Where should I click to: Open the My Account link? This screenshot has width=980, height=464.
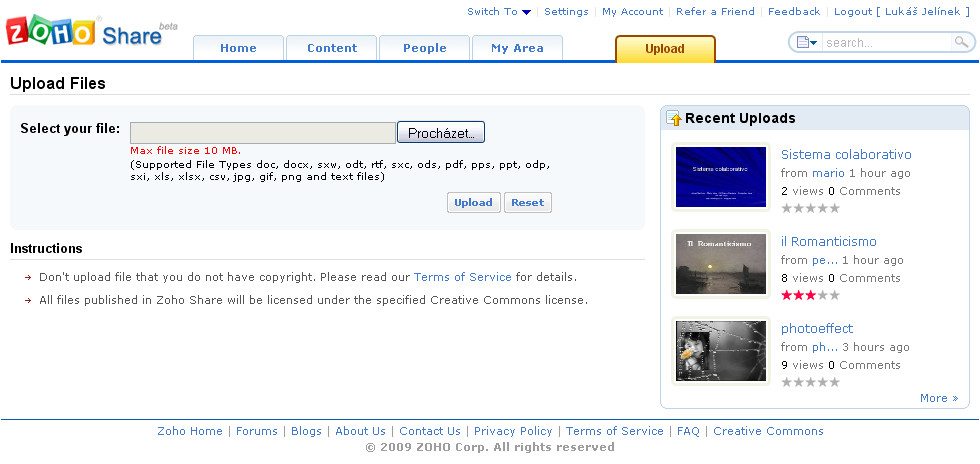(632, 12)
